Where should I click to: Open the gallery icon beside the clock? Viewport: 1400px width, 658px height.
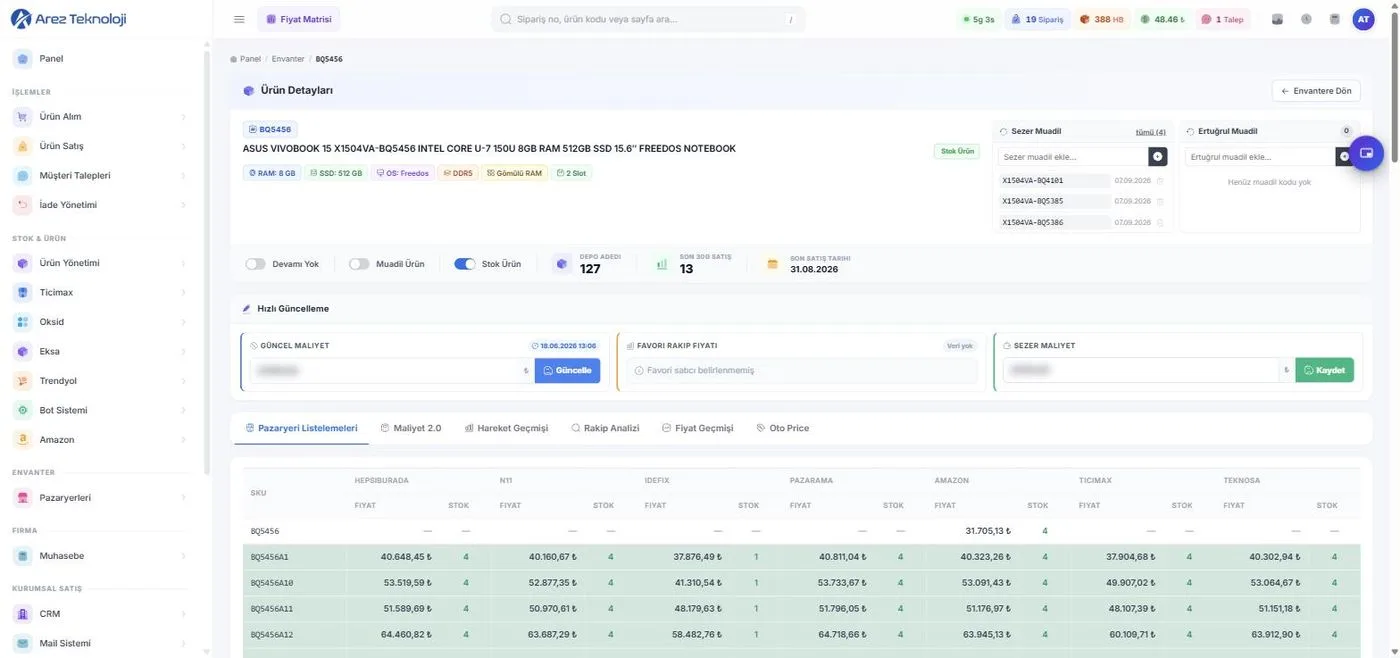(x=1277, y=19)
